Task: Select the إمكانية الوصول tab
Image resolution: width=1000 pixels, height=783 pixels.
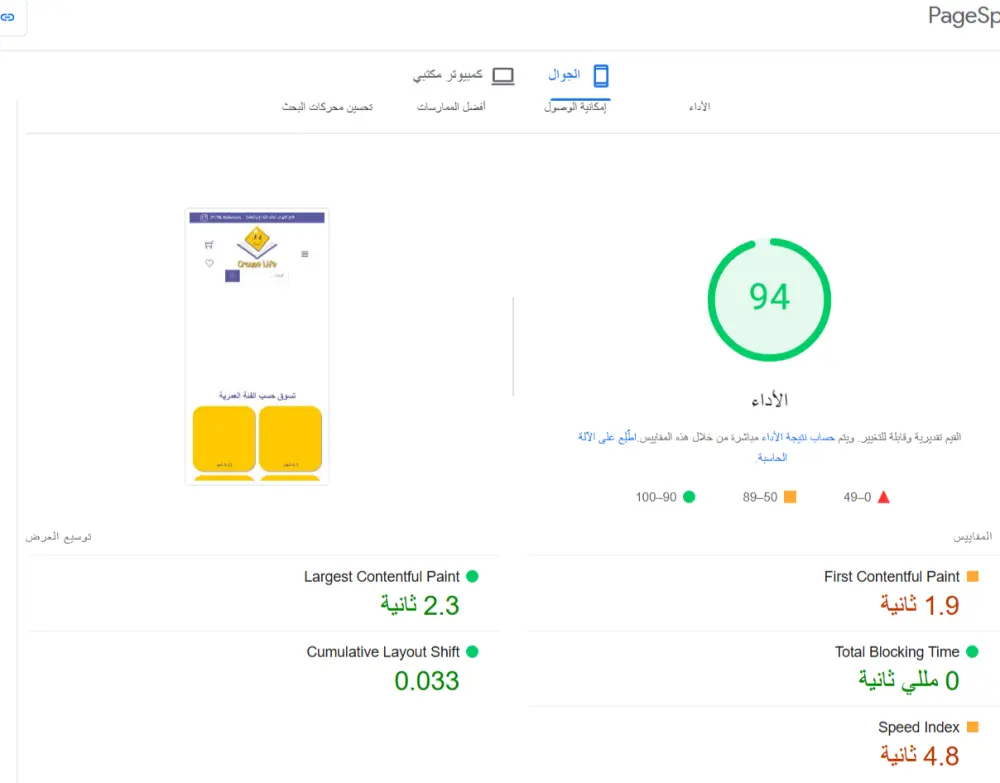Action: pyautogui.click(x=577, y=105)
